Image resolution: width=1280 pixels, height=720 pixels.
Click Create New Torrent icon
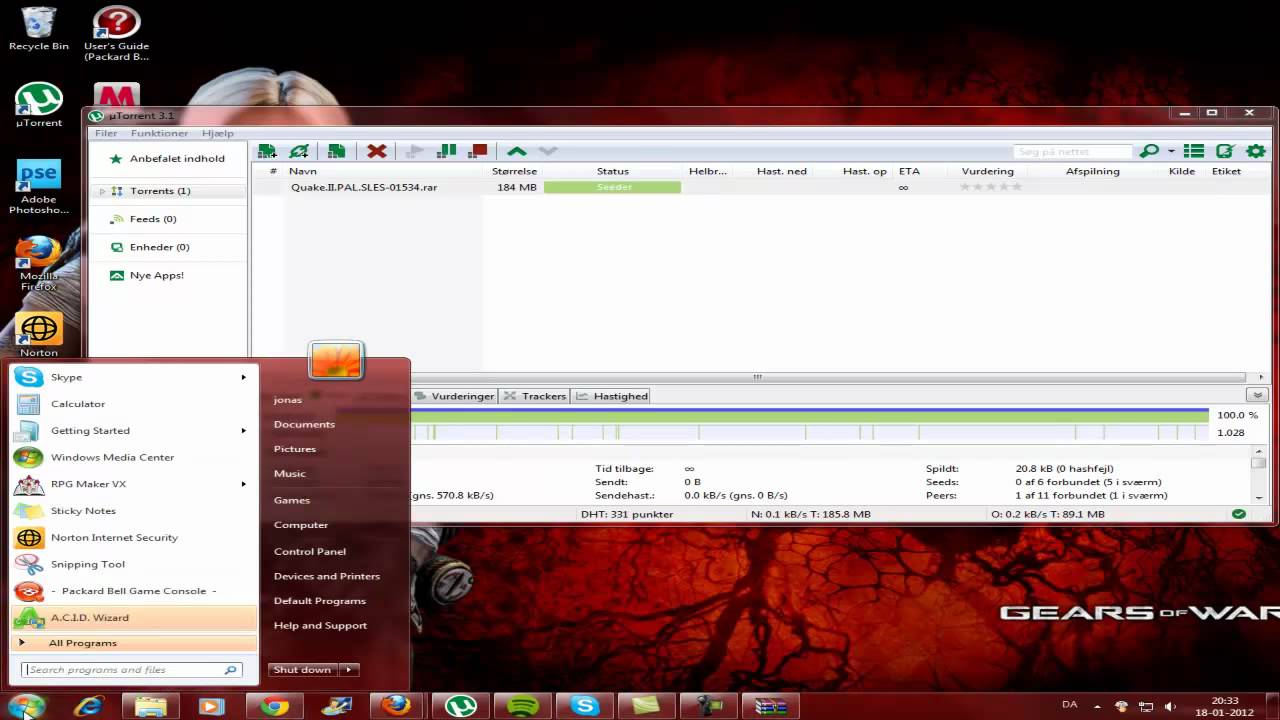[x=337, y=151]
